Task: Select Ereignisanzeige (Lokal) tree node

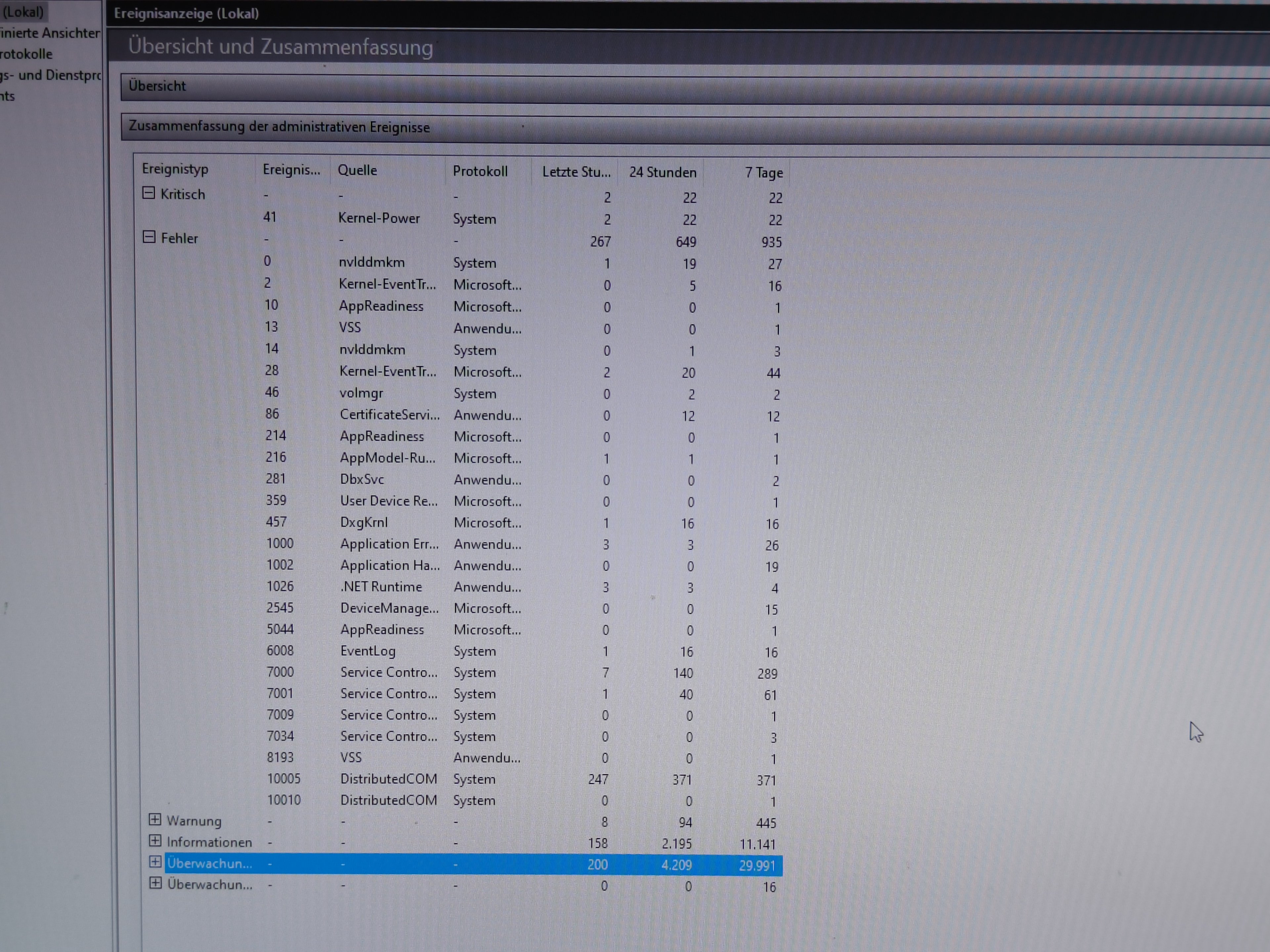Action: (23, 12)
